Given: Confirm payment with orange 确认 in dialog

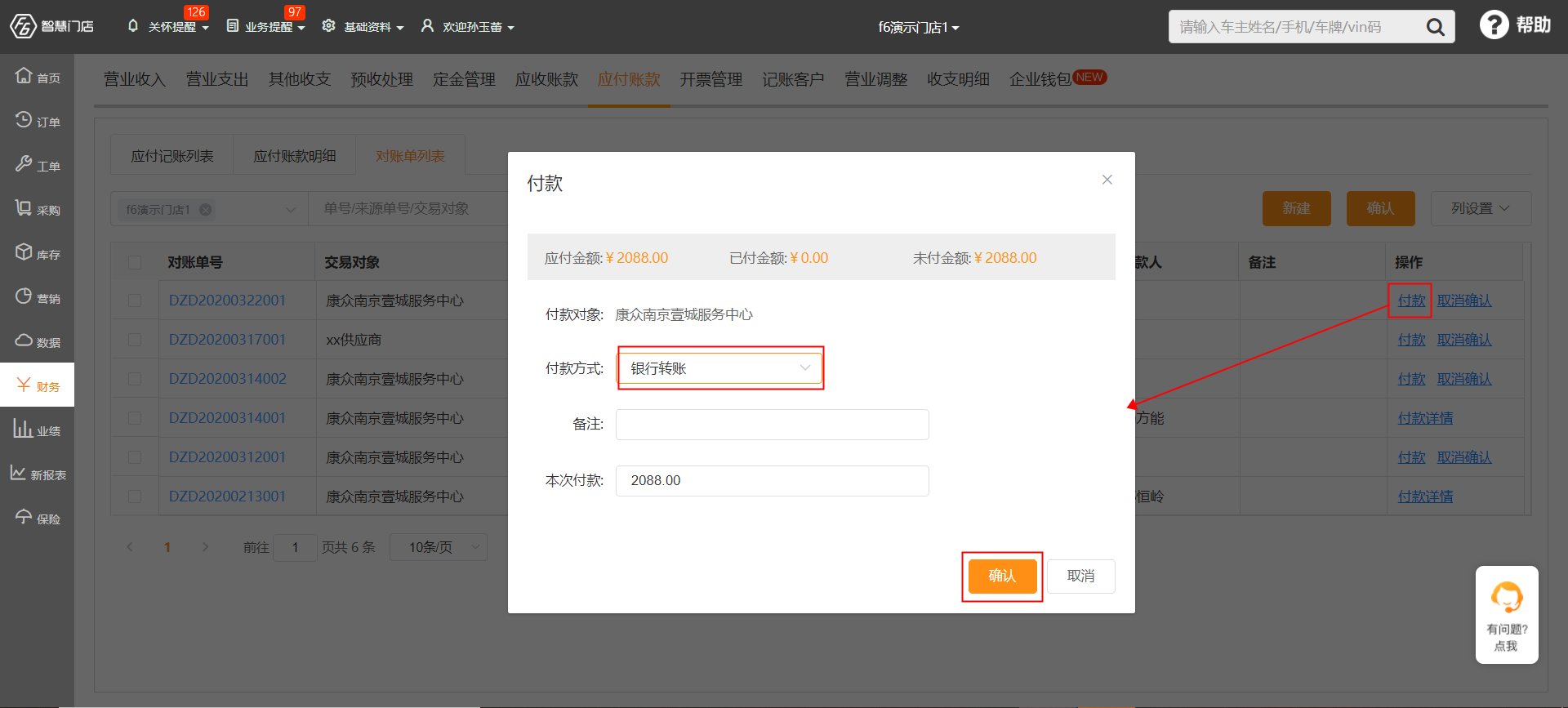Looking at the screenshot, I should [1002, 576].
